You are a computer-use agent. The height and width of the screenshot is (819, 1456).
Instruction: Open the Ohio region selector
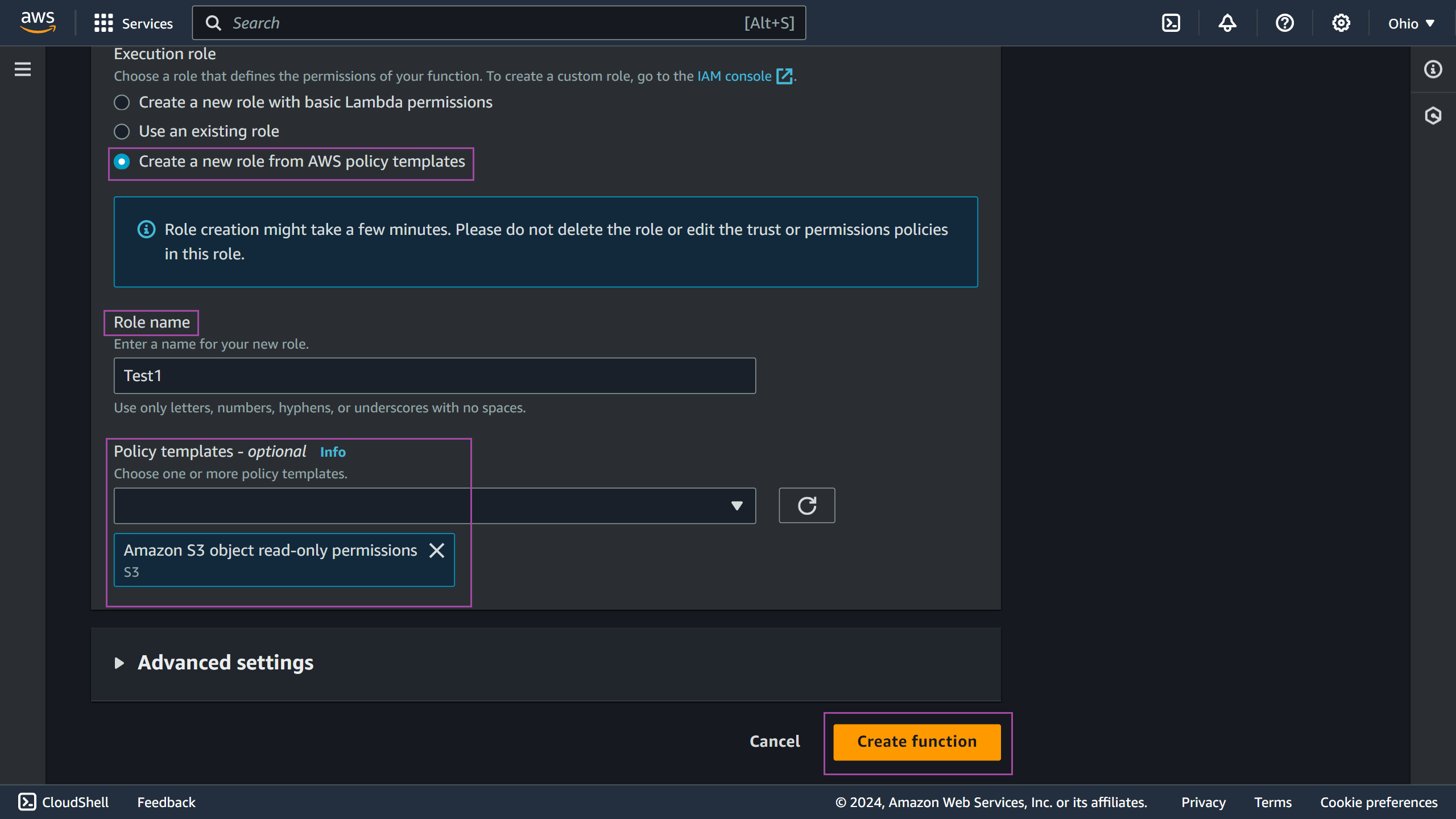point(1411,23)
